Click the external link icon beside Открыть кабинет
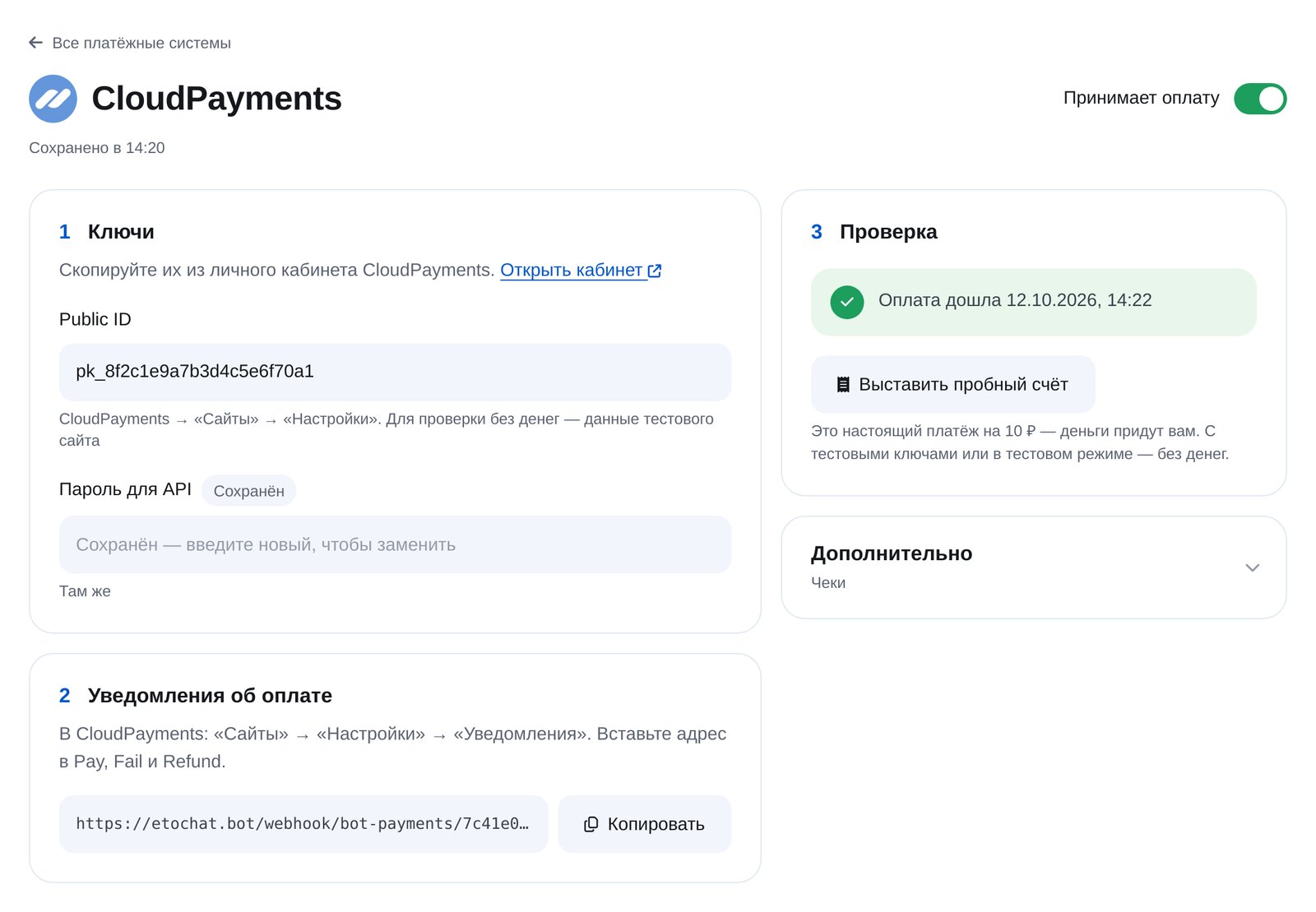 655,271
